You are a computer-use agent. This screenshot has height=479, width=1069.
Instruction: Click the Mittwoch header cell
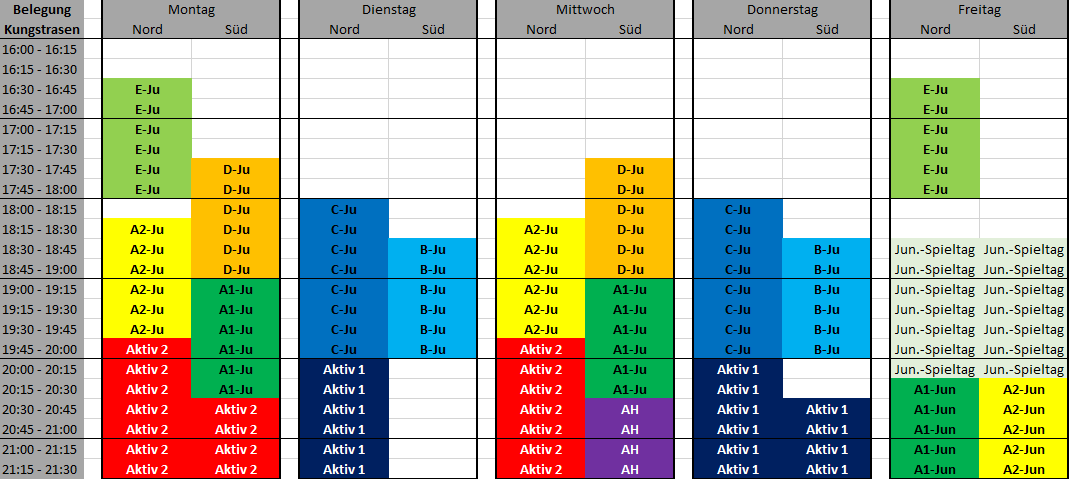(x=585, y=10)
